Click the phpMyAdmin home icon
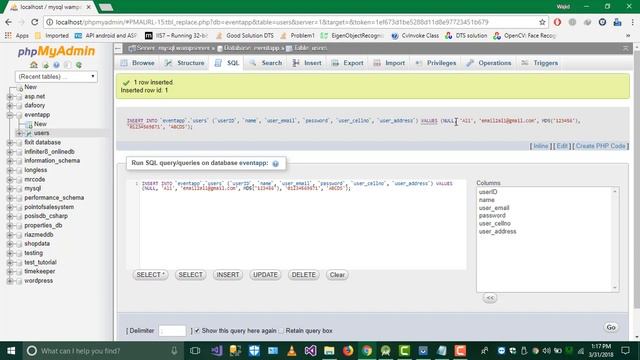The height and width of the screenshot is (360, 640). click(34, 65)
